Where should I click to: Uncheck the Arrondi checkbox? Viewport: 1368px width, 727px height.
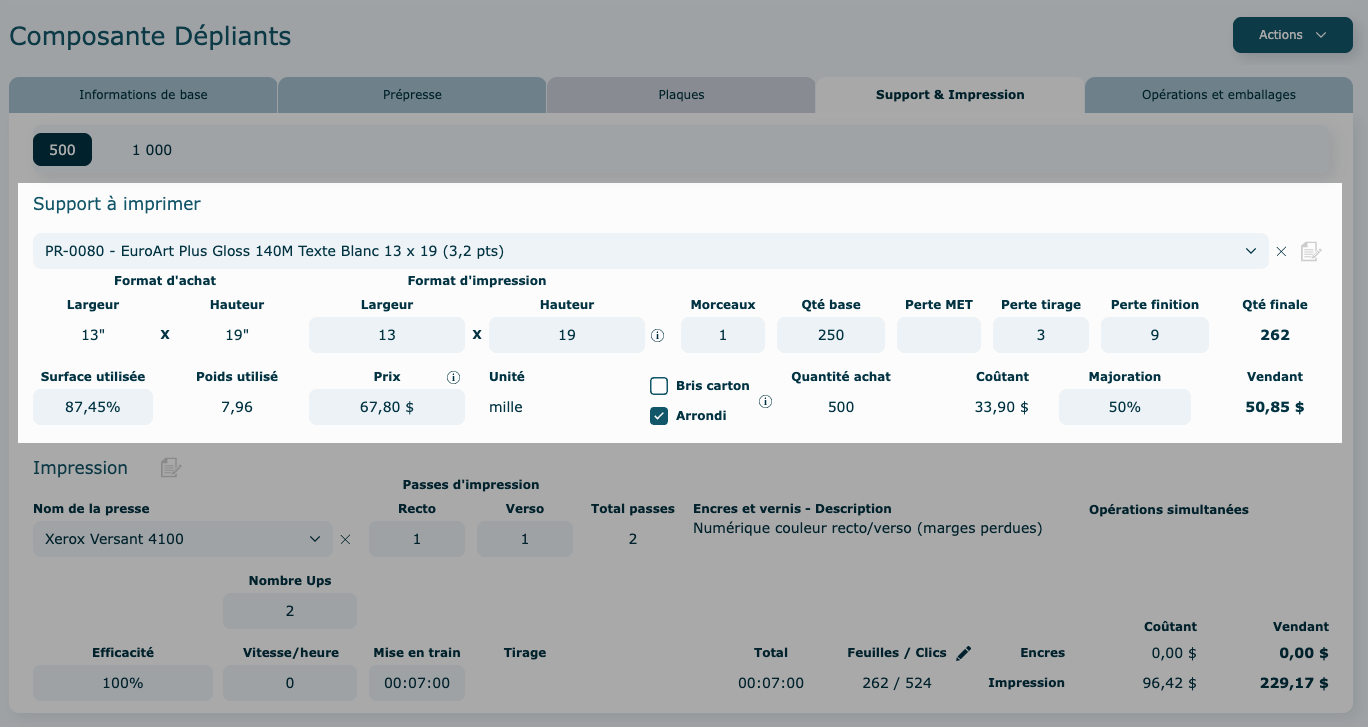click(x=659, y=416)
